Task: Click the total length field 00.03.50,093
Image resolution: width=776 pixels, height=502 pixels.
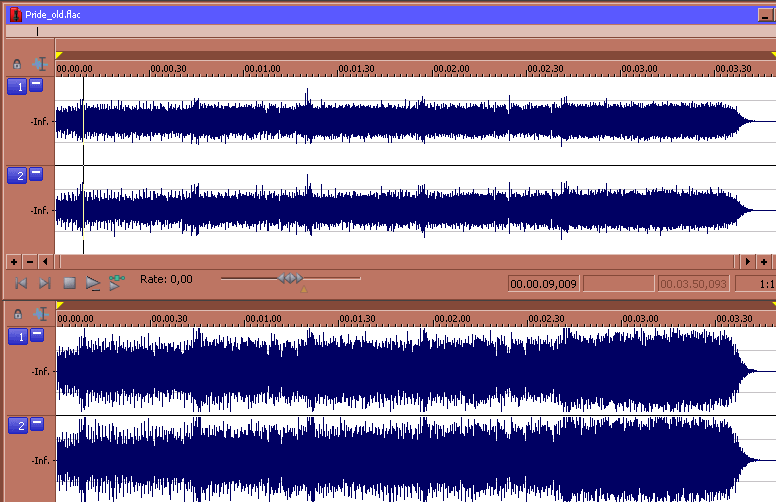Action: pyautogui.click(x=693, y=284)
